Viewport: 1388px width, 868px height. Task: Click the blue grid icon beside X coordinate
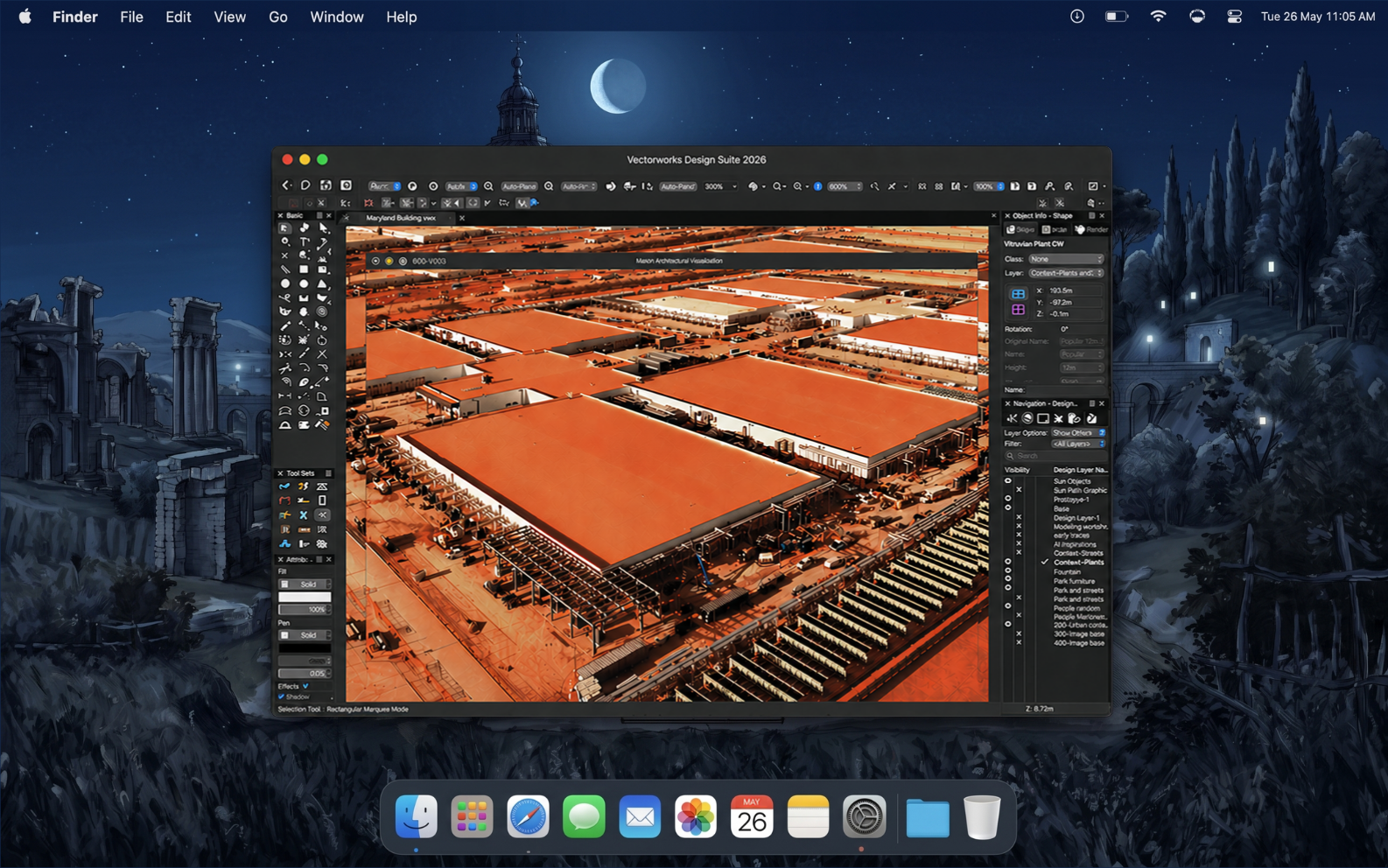coord(1018,294)
